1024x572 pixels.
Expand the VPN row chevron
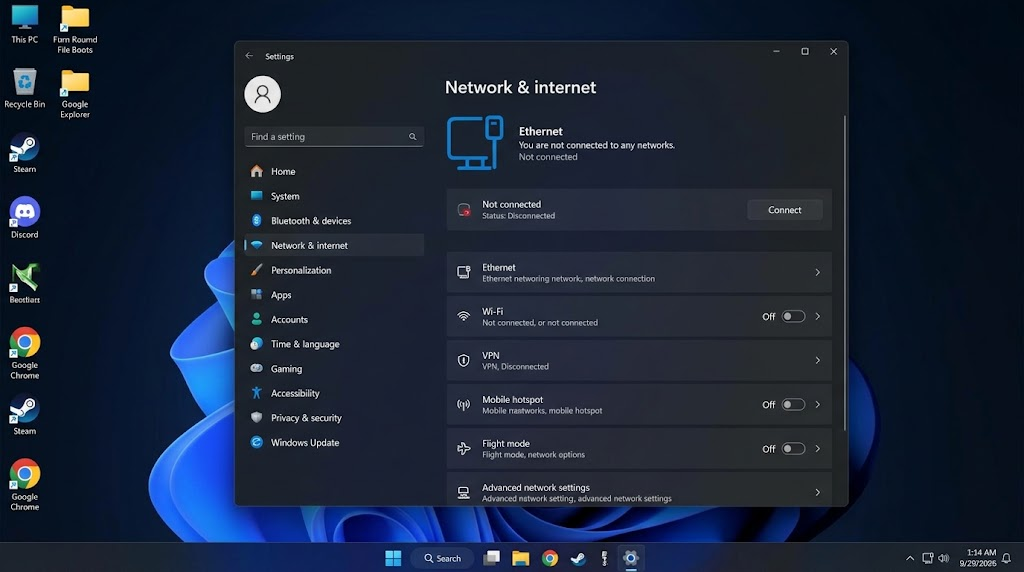(x=818, y=360)
